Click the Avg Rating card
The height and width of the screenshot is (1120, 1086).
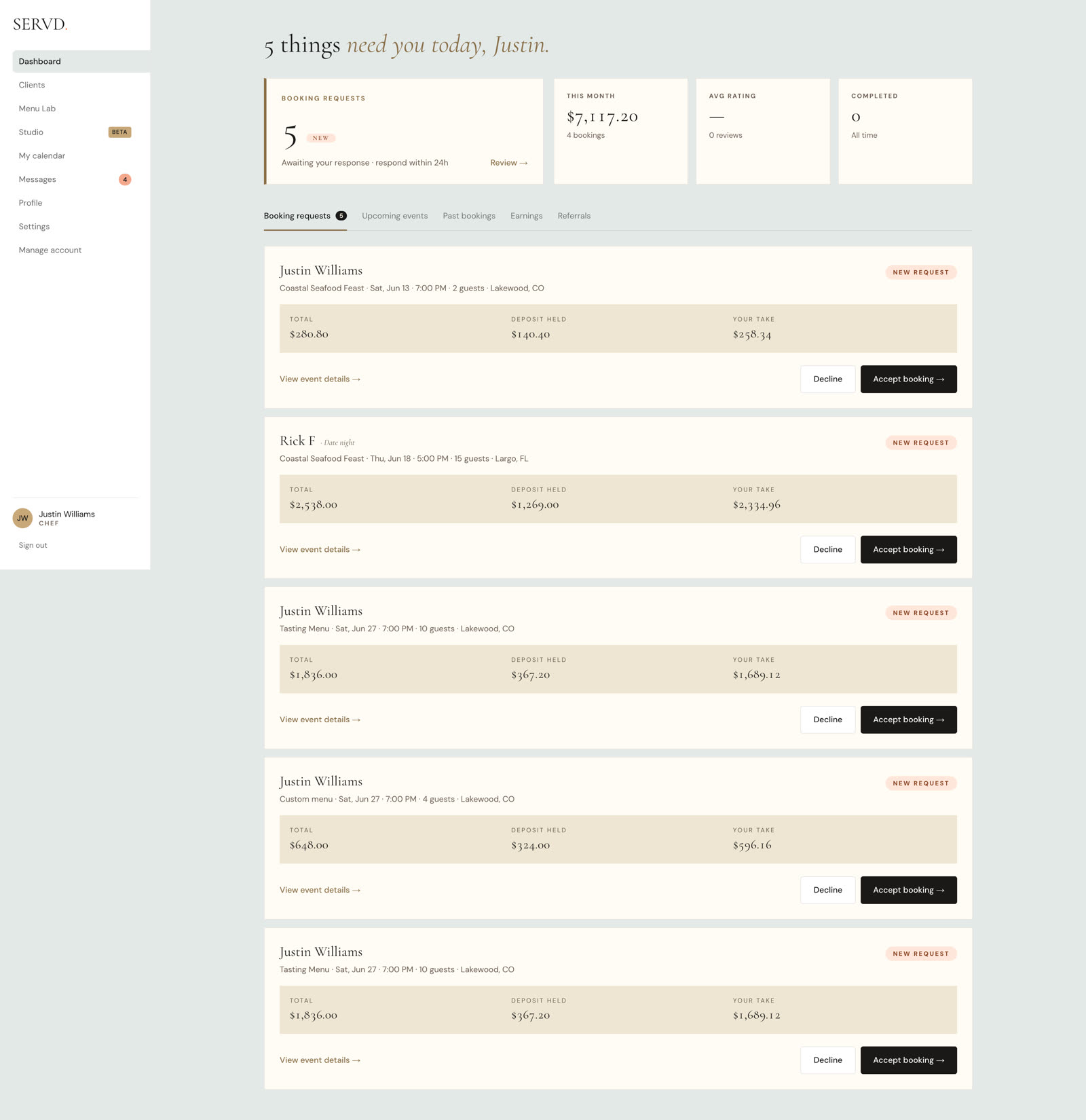(x=763, y=131)
